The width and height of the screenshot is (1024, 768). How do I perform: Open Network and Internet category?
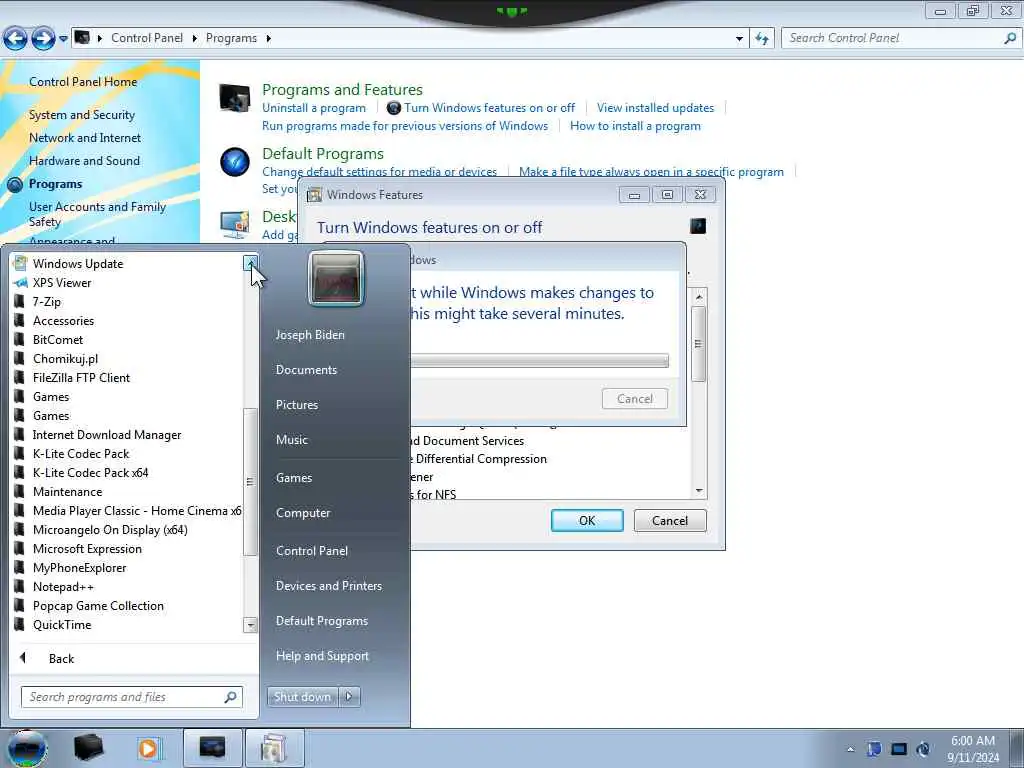85,138
